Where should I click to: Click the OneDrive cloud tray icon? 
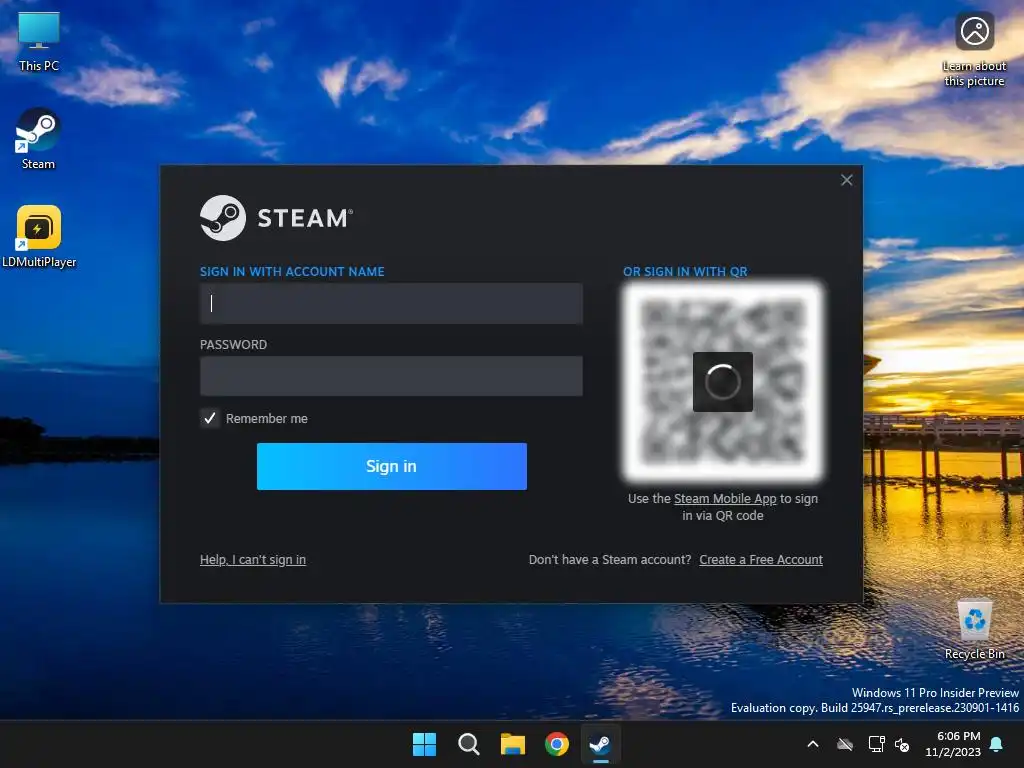[x=845, y=744]
